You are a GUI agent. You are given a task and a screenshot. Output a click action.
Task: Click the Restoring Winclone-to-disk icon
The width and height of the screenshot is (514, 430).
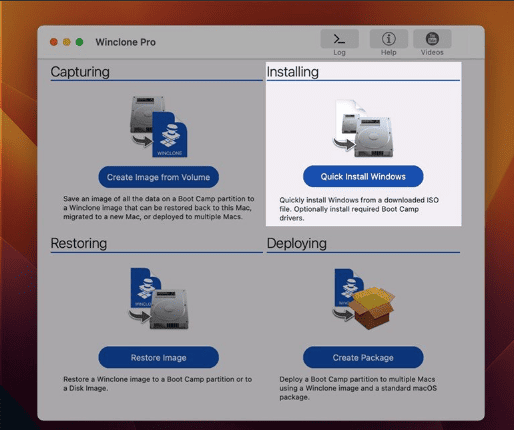159,299
